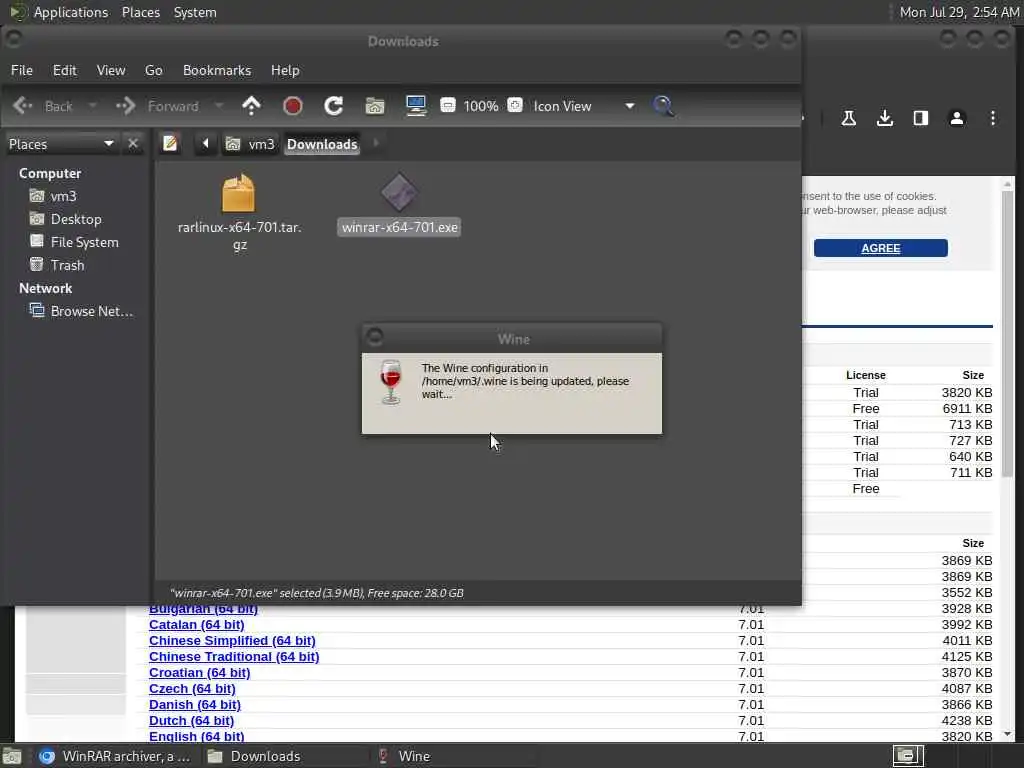1024x768 pixels.
Task: Open Chinese Traditional (64 bit) link
Action: [x=234, y=656]
